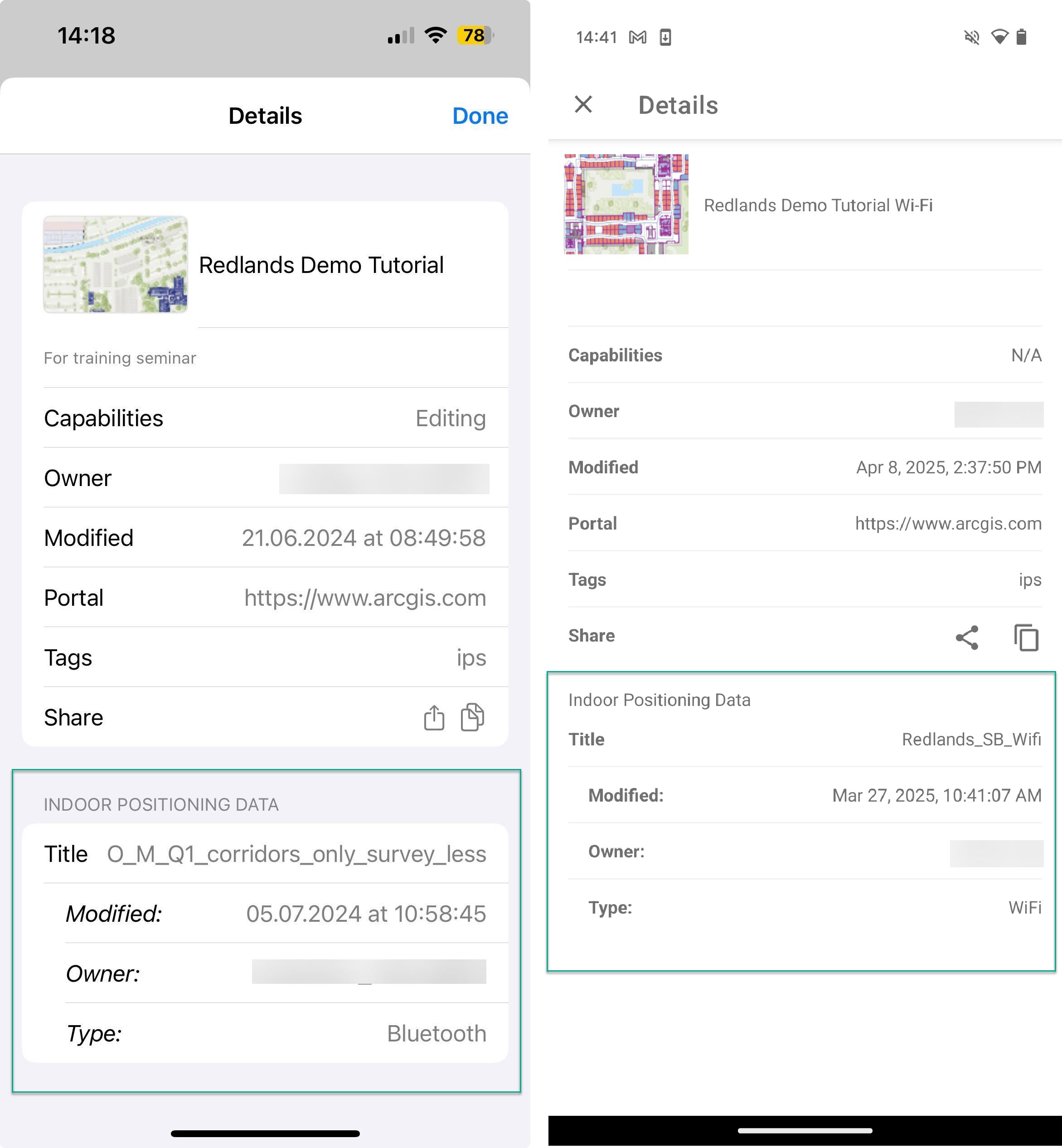This screenshot has height=1148, width=1062.
Task: Close the Android Details screen with X
Action: tap(583, 105)
